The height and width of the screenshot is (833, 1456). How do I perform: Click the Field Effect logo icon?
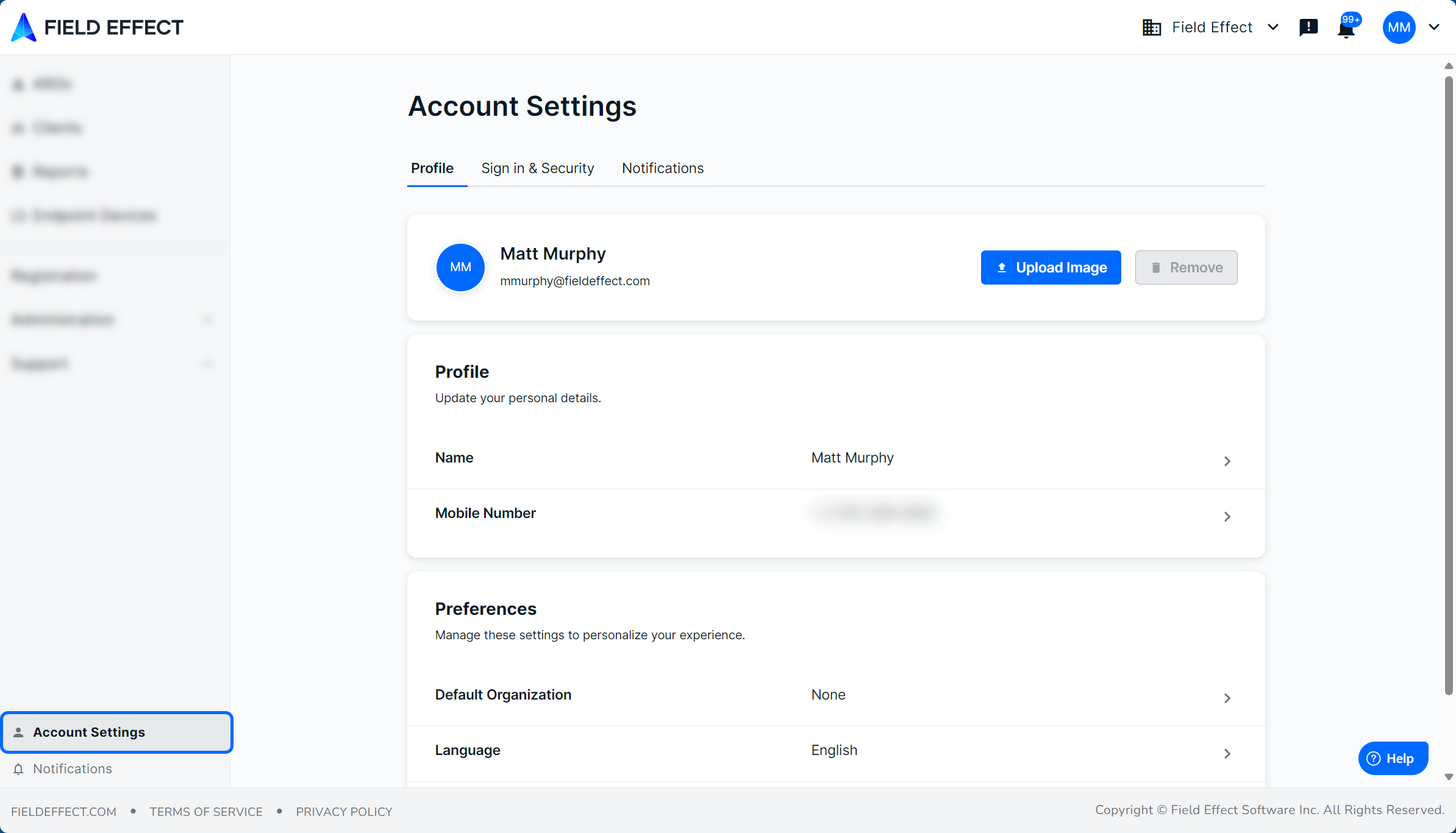[24, 27]
